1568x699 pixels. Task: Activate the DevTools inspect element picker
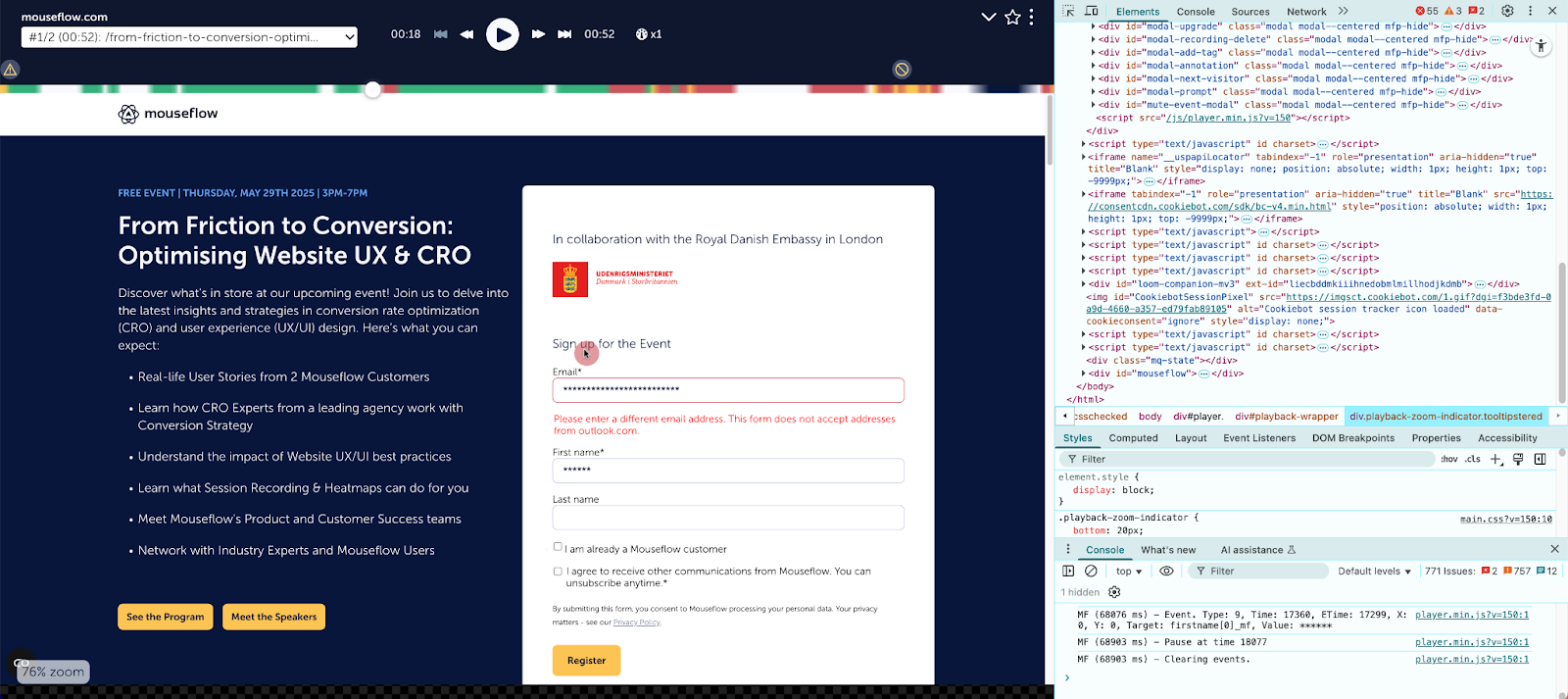click(x=1068, y=11)
